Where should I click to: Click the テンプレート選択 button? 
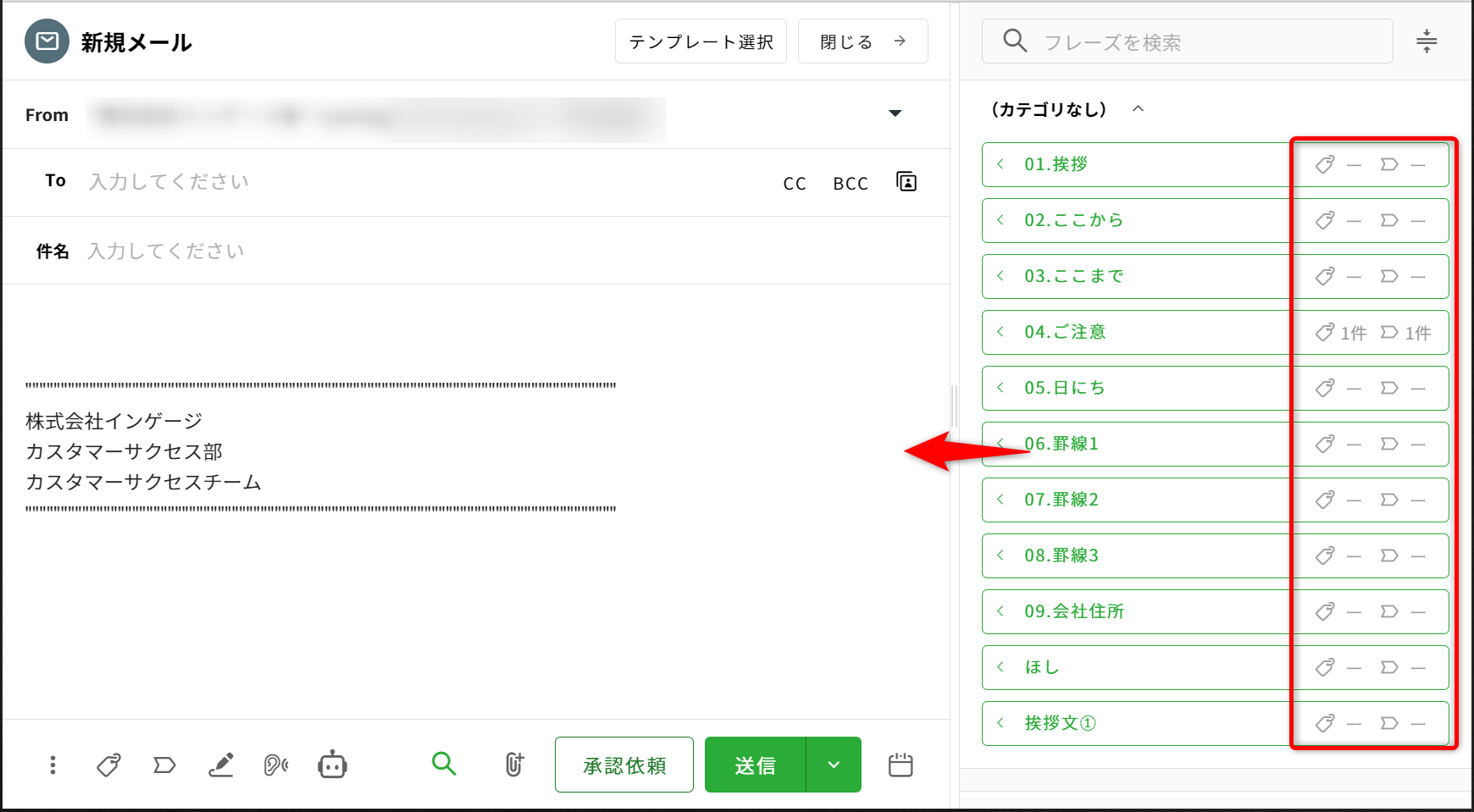coord(701,41)
